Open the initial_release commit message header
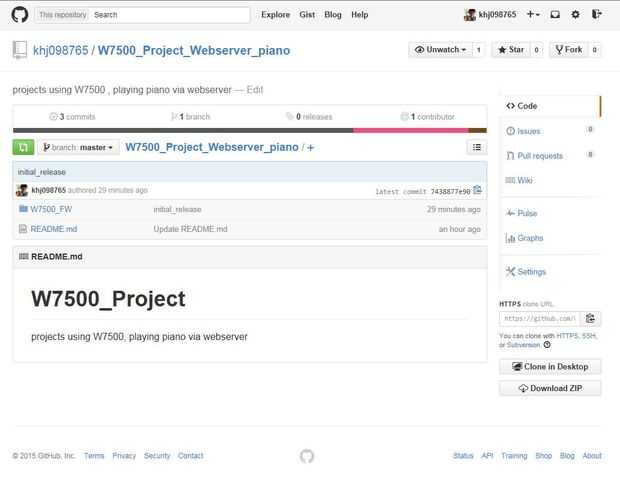Viewport: 620px width, 486px height. click(x=42, y=172)
